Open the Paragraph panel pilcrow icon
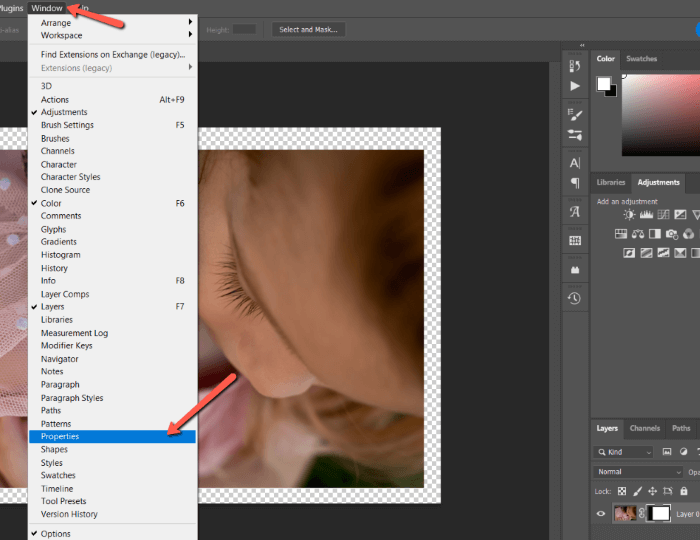 [x=575, y=183]
